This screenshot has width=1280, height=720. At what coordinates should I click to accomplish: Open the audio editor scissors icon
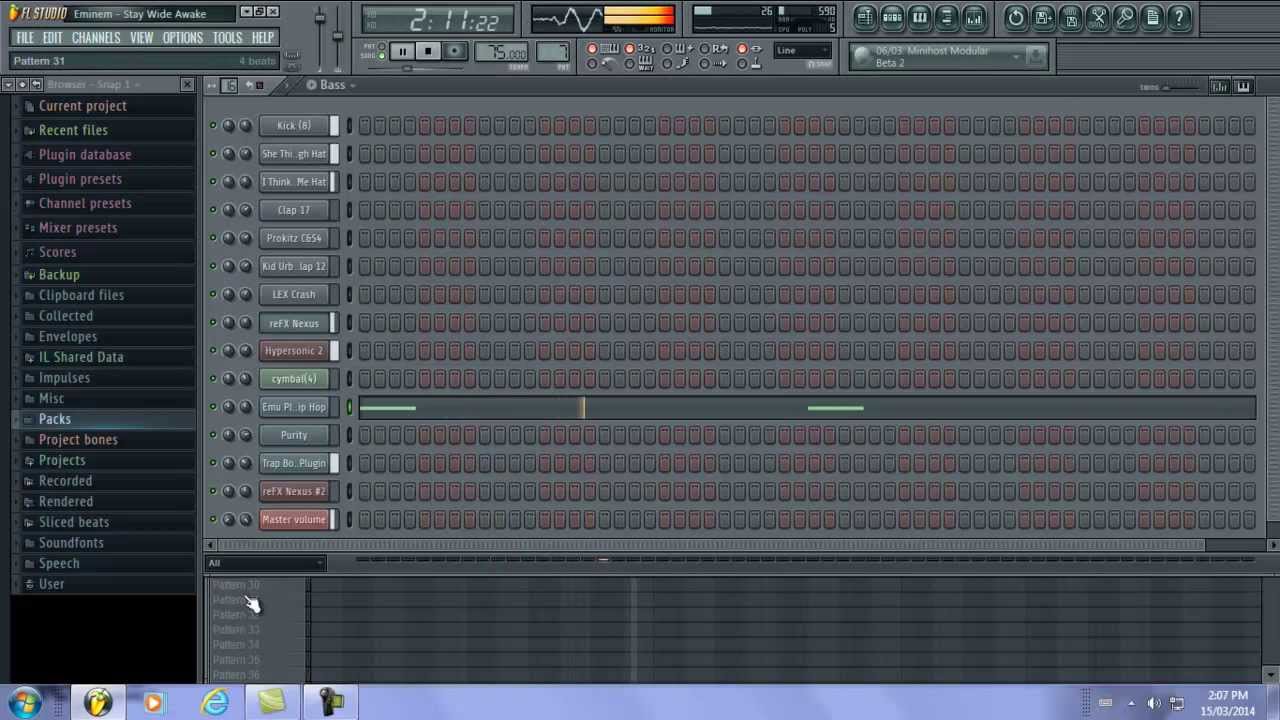1097,17
